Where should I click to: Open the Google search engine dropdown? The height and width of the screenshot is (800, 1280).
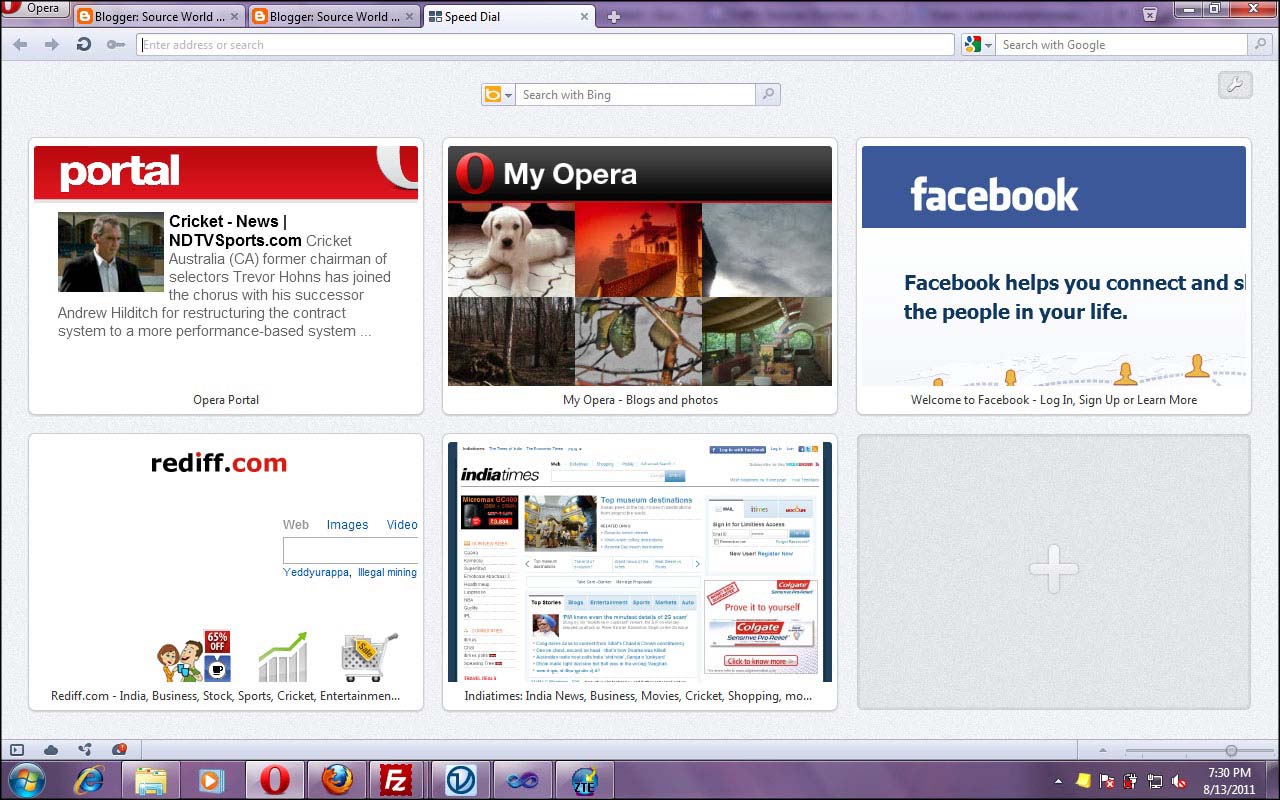coord(978,45)
